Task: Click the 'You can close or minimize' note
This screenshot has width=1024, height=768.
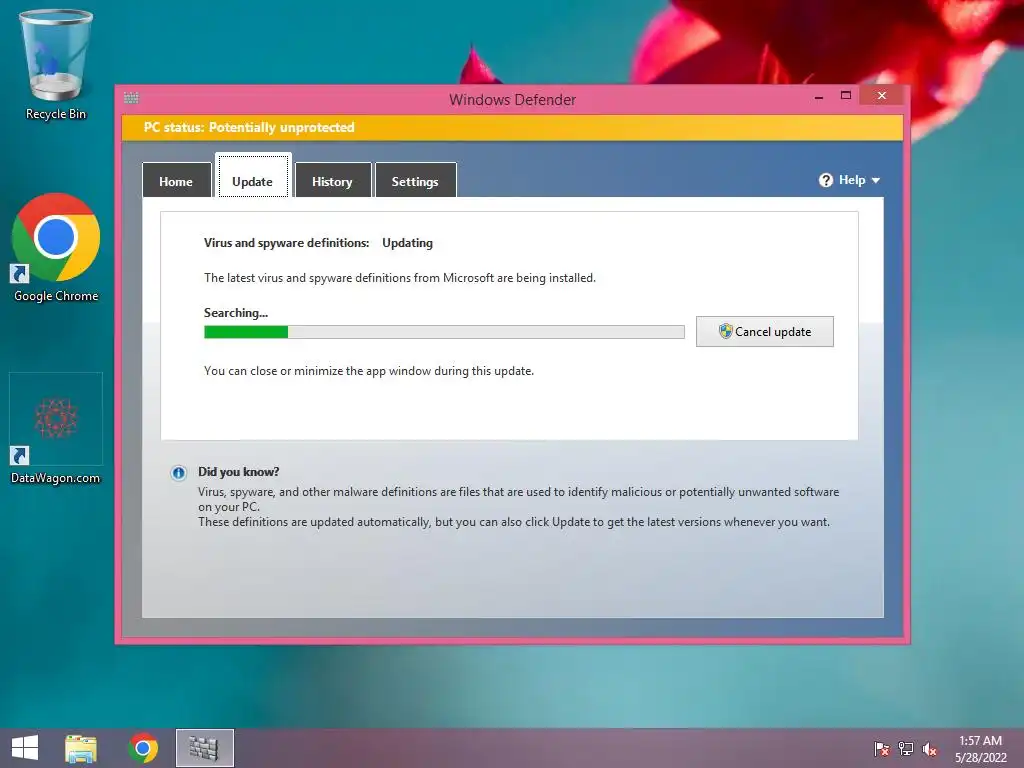Action: (x=369, y=371)
